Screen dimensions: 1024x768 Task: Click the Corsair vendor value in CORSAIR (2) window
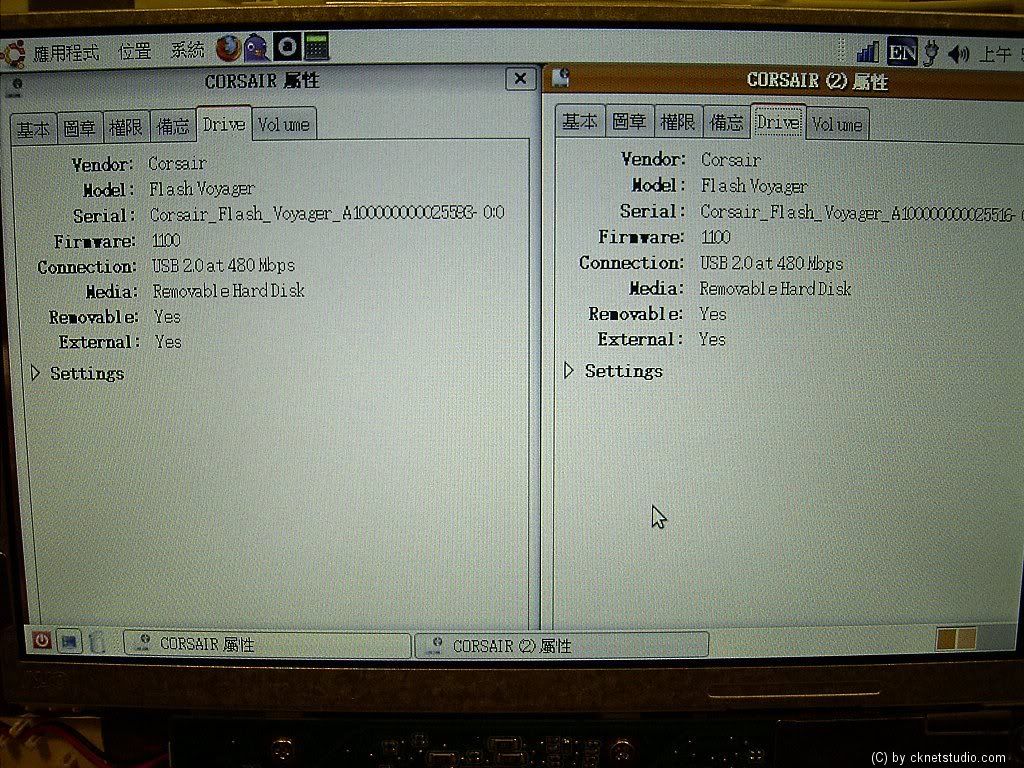(x=730, y=160)
